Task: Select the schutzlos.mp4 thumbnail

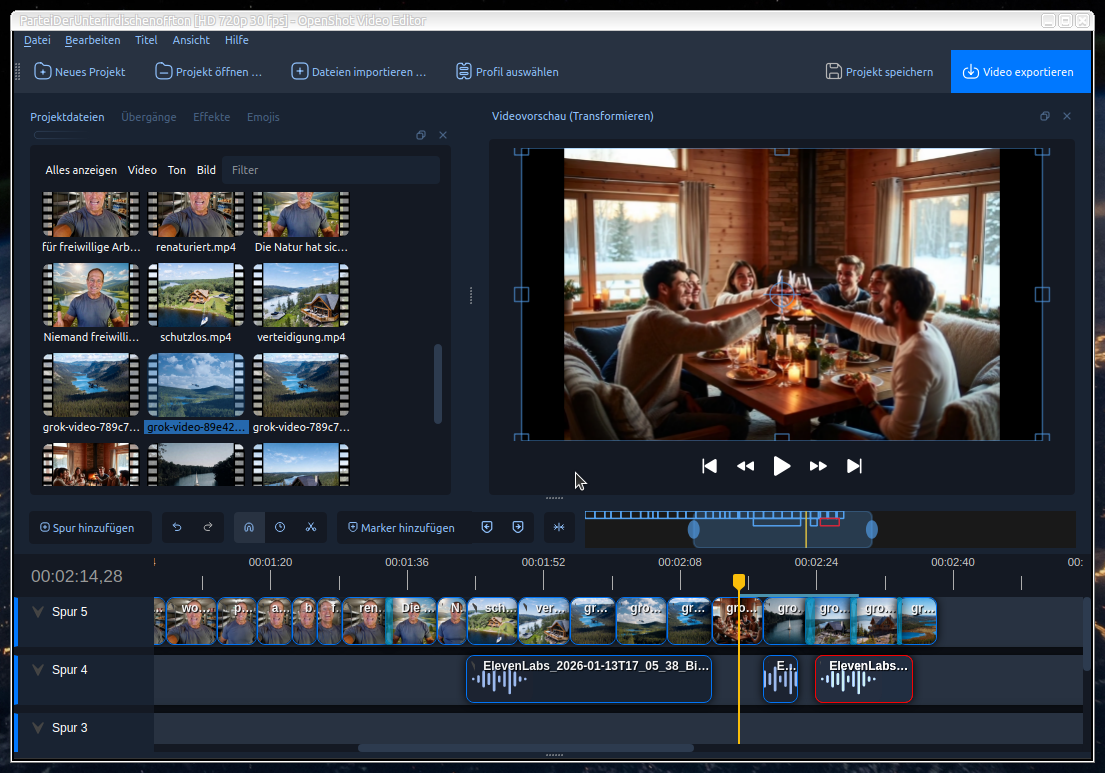Action: coord(195,296)
